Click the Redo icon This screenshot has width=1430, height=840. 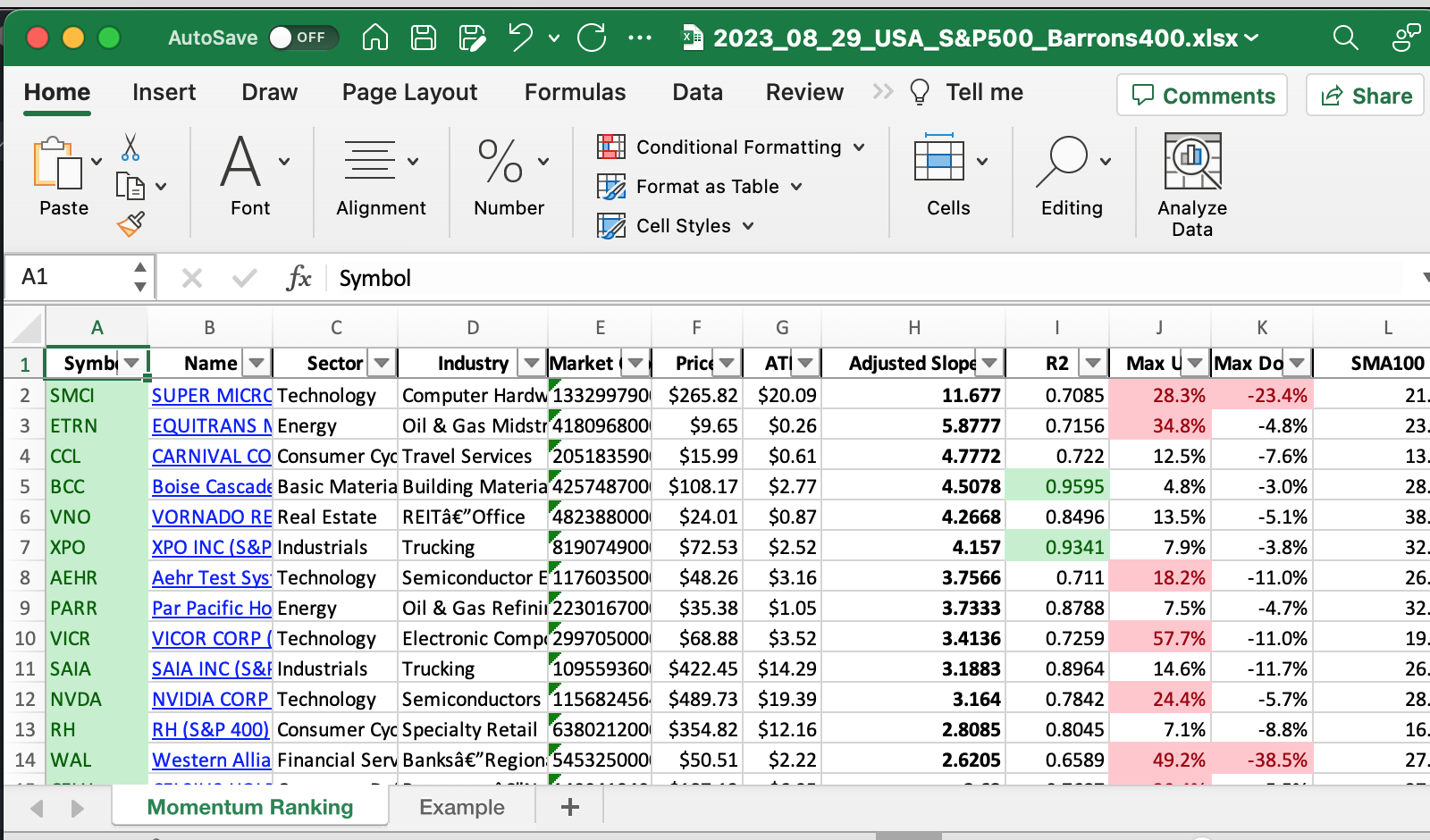click(x=592, y=38)
